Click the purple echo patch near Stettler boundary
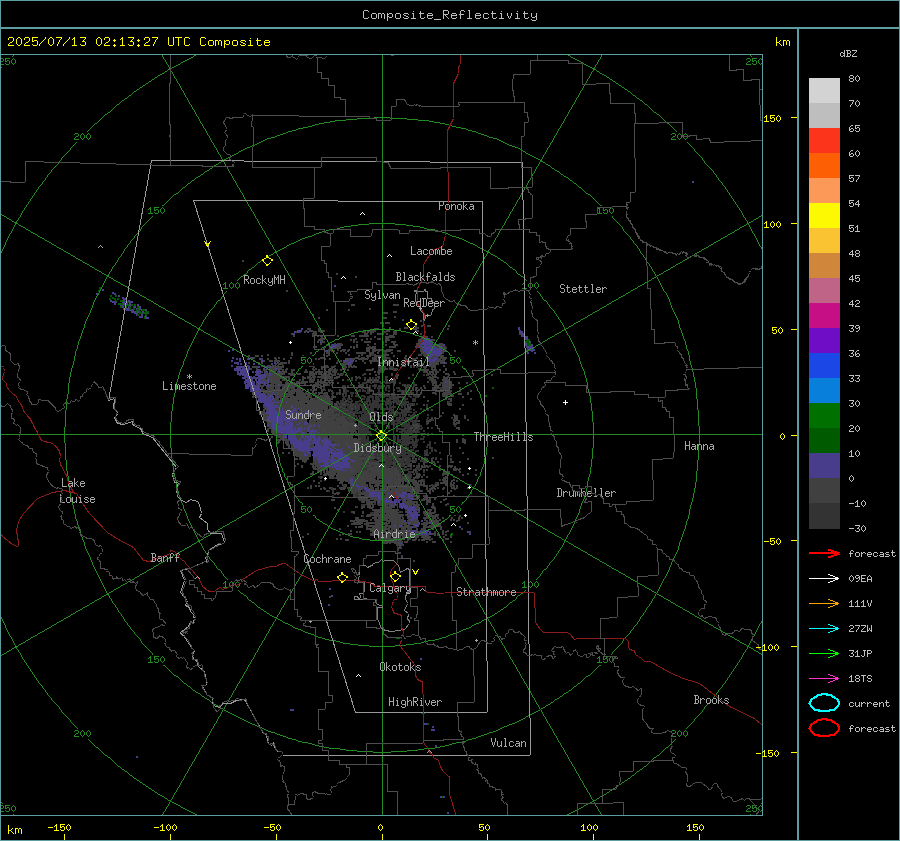This screenshot has height=841, width=900. point(526,340)
